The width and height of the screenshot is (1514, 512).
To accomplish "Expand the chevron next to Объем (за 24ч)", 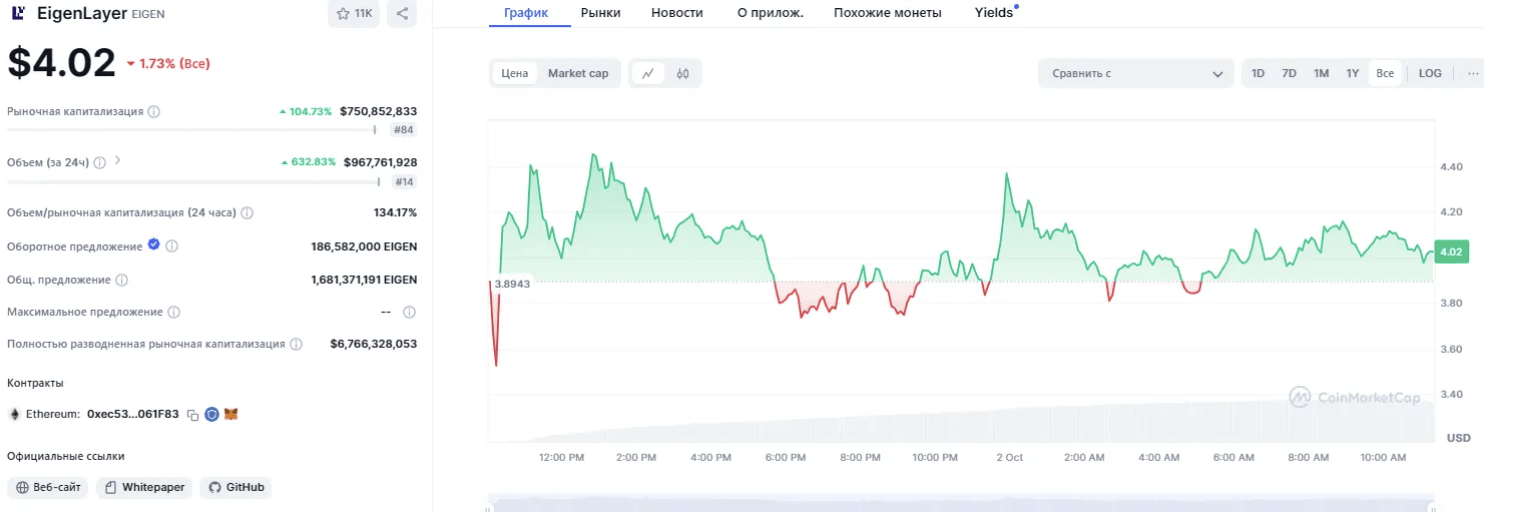I will point(118,160).
